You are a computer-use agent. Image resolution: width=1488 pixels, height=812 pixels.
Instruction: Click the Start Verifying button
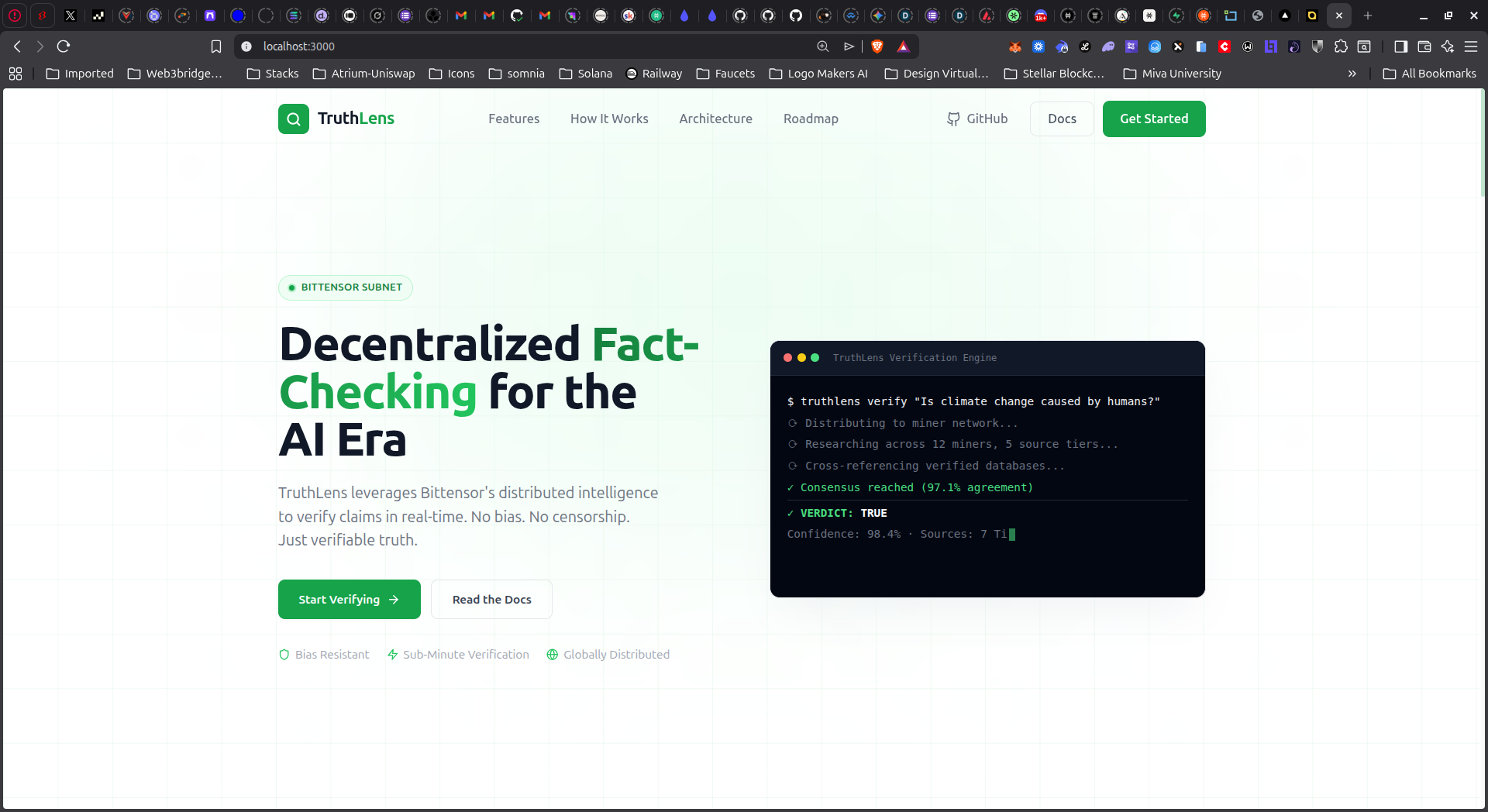point(349,600)
